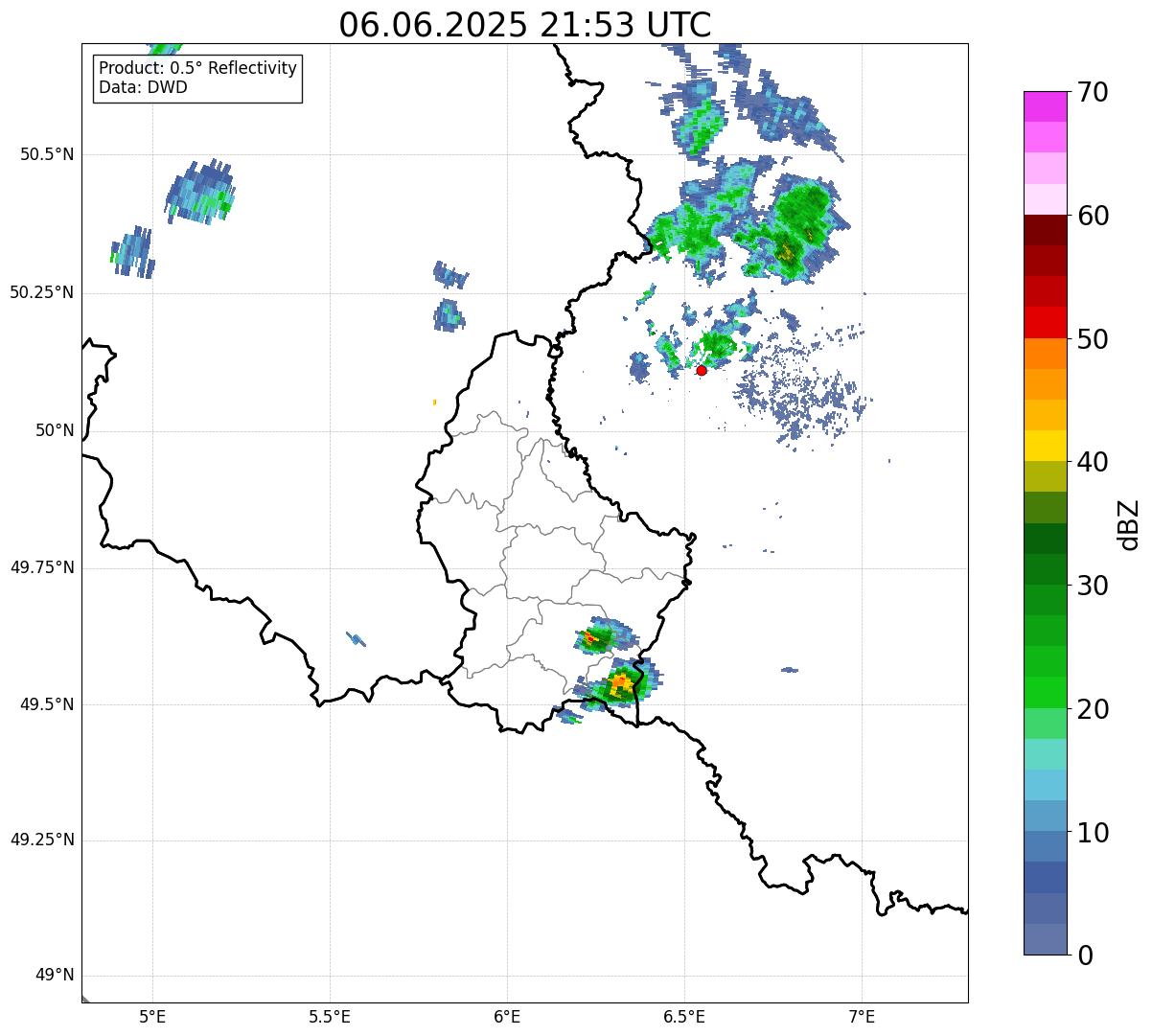Screen dimensions: 1152x1036
Task: Click the yellow colorbar segment above 40
Action: pyautogui.click(x=1045, y=446)
